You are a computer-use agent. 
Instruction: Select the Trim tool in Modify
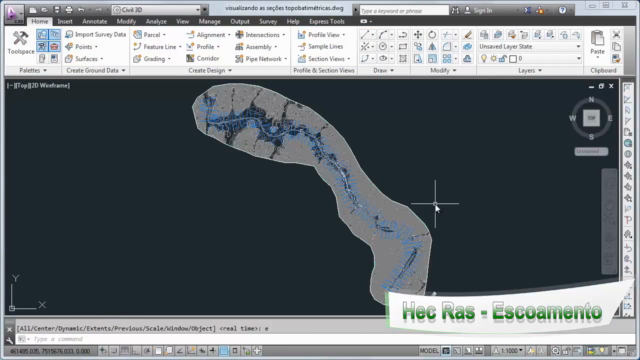[447, 35]
